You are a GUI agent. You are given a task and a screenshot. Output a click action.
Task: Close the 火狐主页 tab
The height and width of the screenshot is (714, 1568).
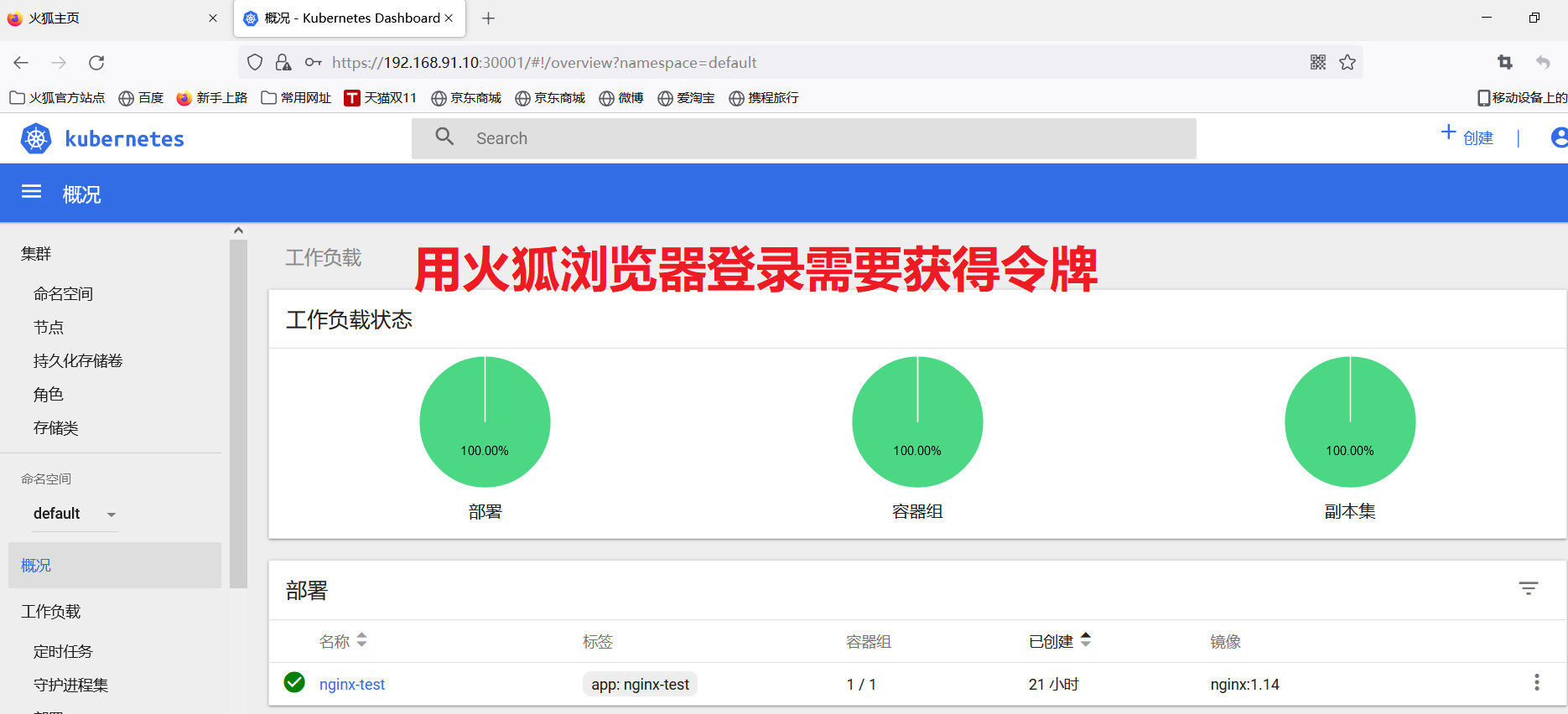tap(213, 18)
